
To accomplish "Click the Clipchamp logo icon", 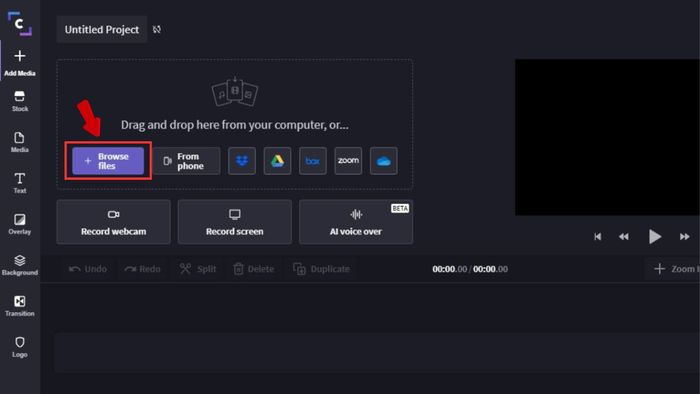I will (x=20, y=24).
